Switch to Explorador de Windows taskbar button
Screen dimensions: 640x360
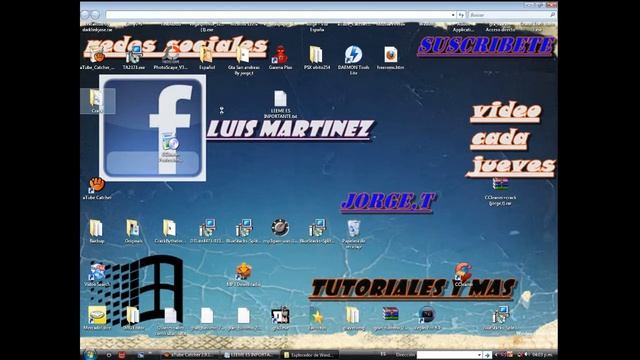310,355
